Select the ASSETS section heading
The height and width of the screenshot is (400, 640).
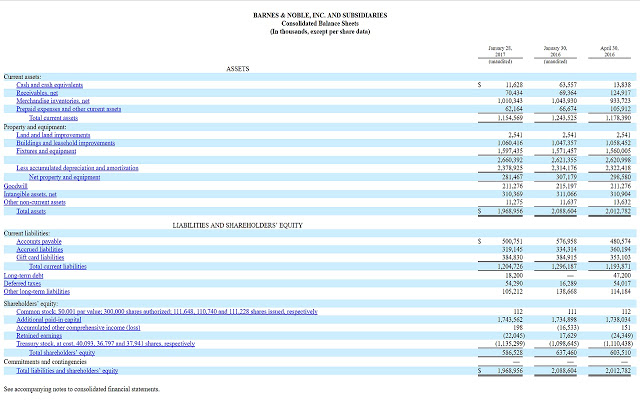pos(238,69)
